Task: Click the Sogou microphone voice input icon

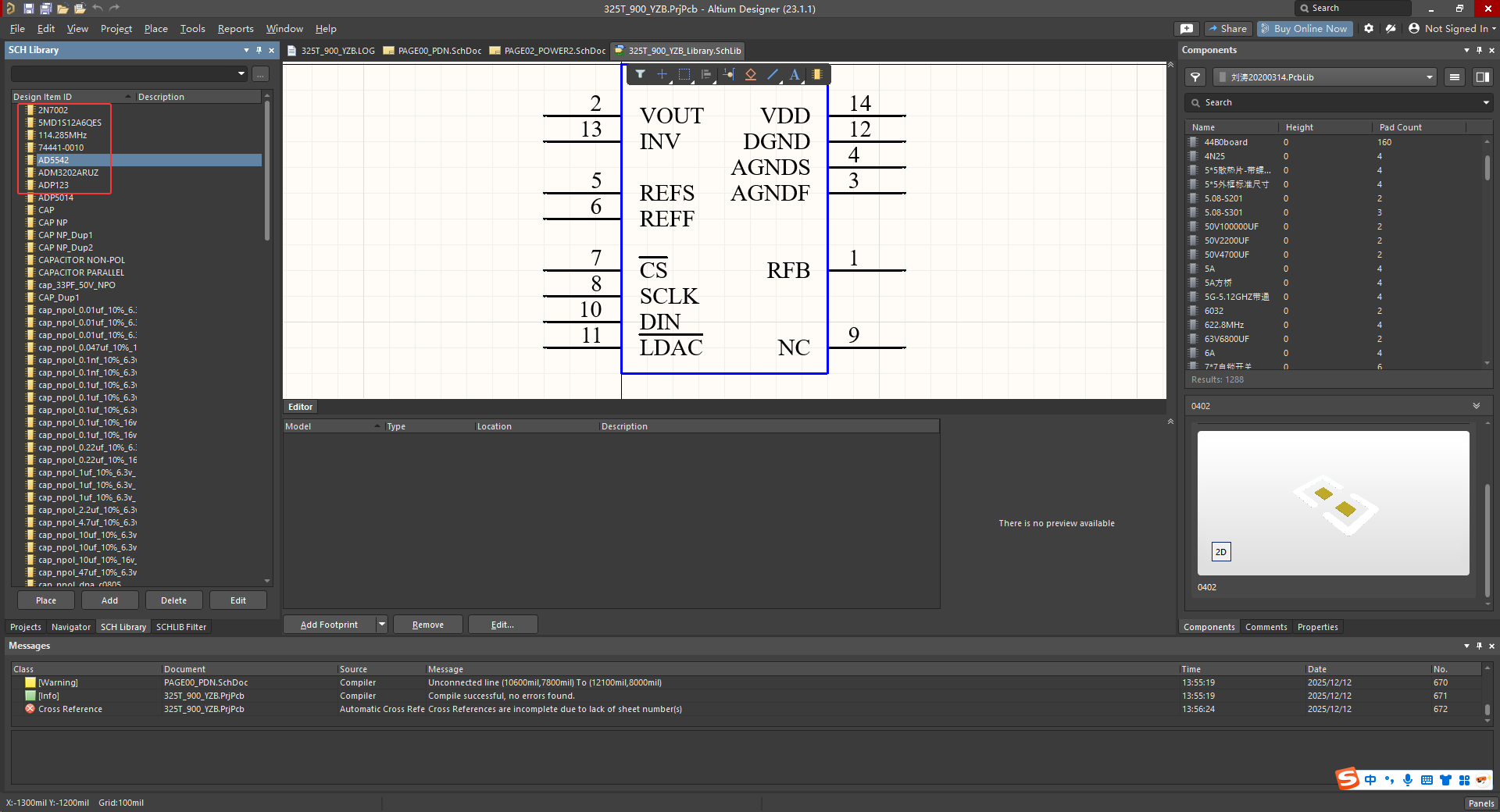Action: [1408, 780]
